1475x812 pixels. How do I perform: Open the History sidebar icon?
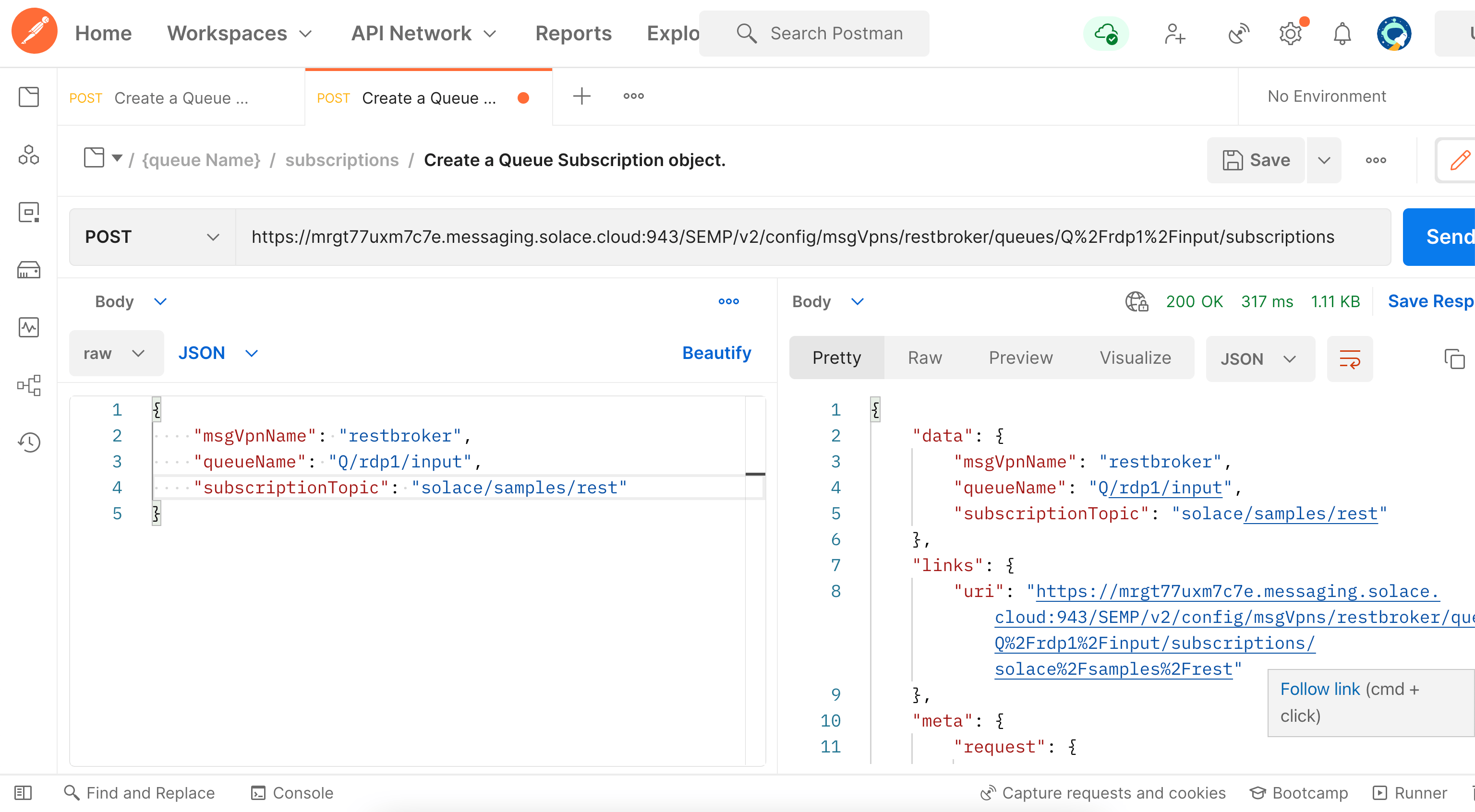[29, 442]
